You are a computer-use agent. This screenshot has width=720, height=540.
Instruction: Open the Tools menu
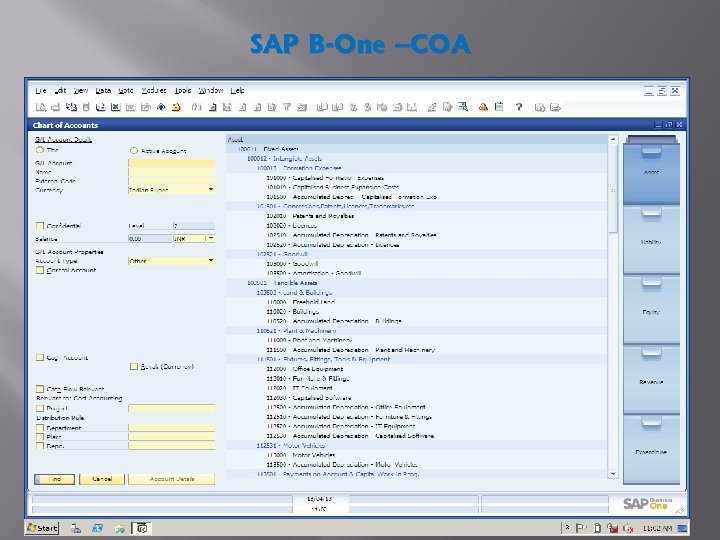tap(183, 90)
